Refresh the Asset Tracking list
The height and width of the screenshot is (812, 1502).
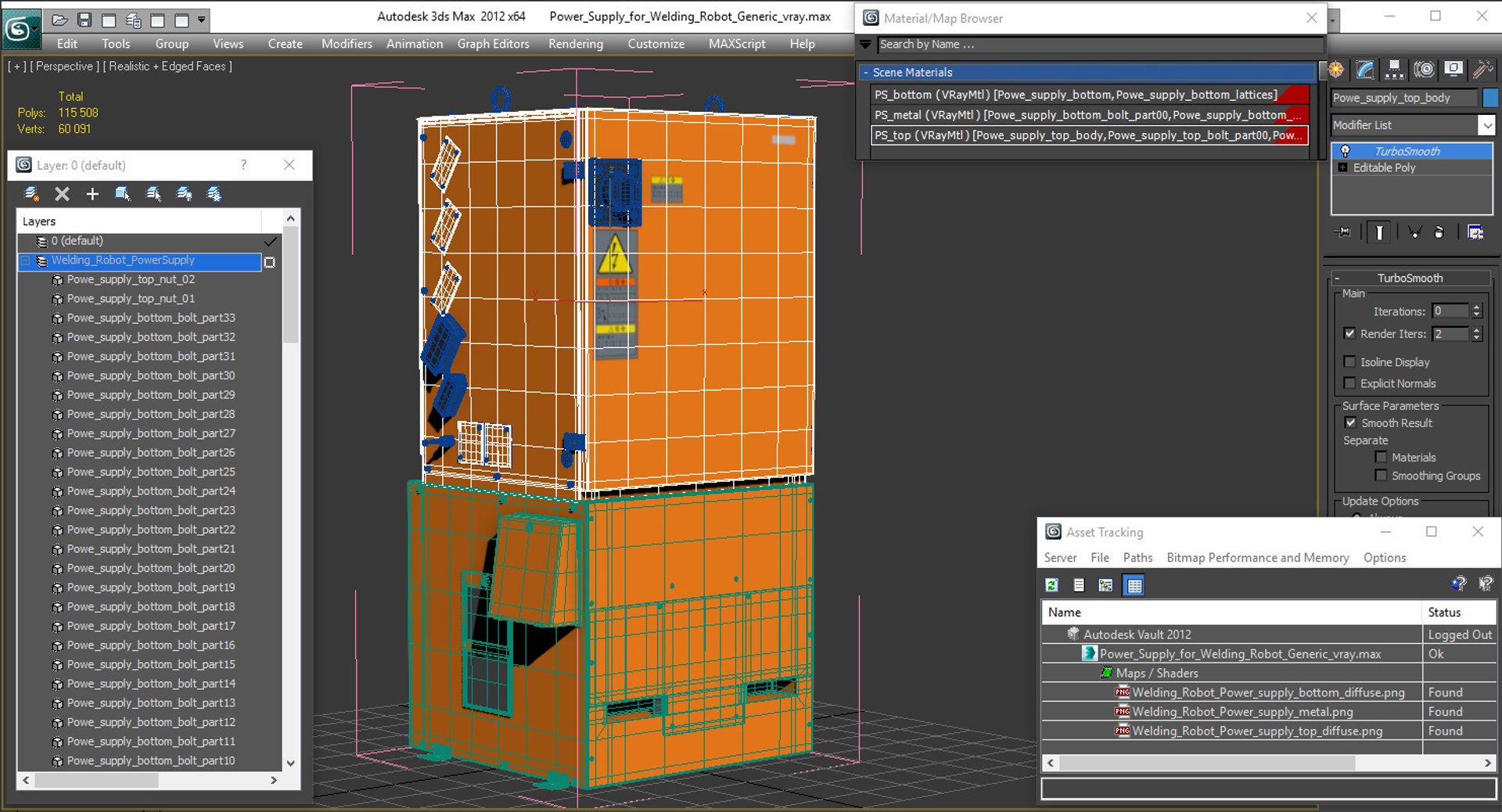[x=1052, y=585]
